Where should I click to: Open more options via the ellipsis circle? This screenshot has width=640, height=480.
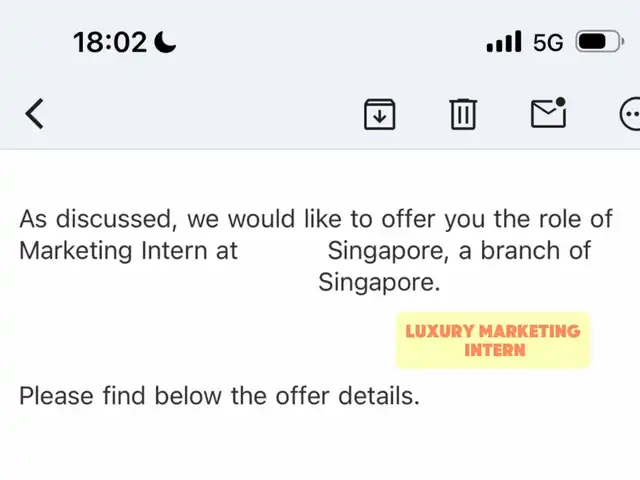tap(631, 114)
